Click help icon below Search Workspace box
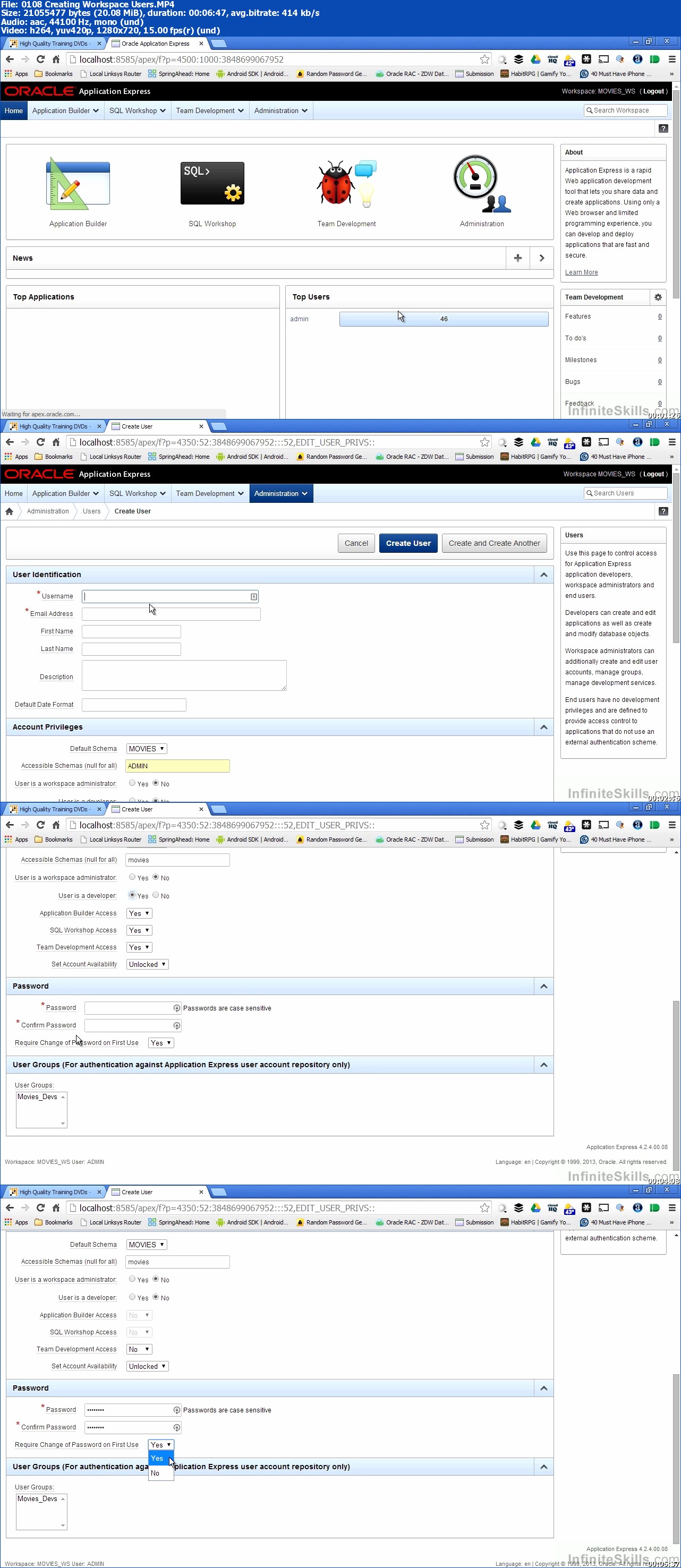Image resolution: width=681 pixels, height=1568 pixels. [x=663, y=128]
